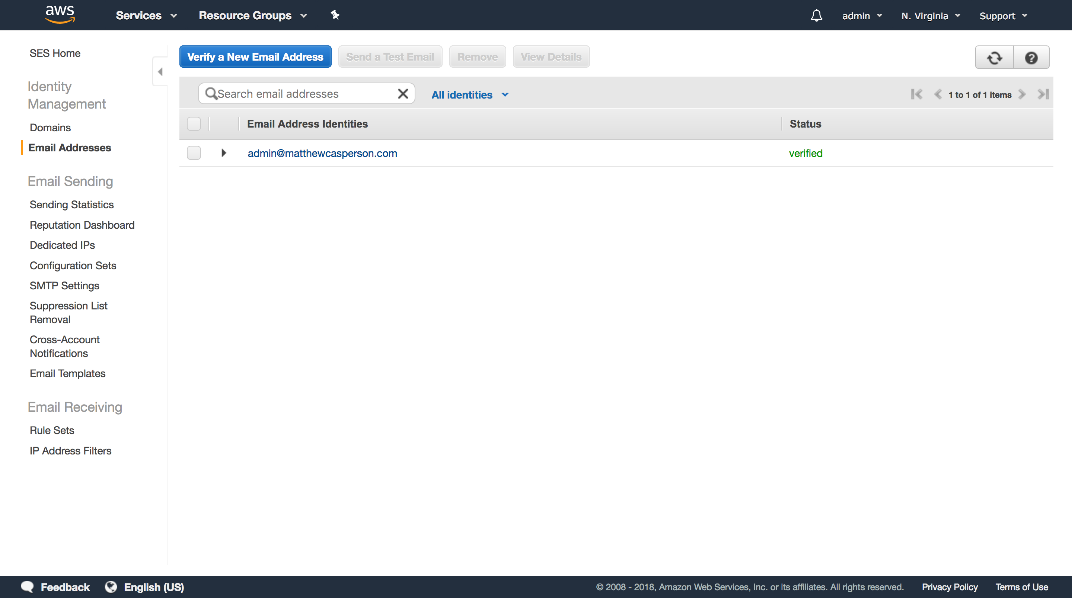
Task: Expand the admin@matthewcasperson.com row details
Action: coord(224,153)
